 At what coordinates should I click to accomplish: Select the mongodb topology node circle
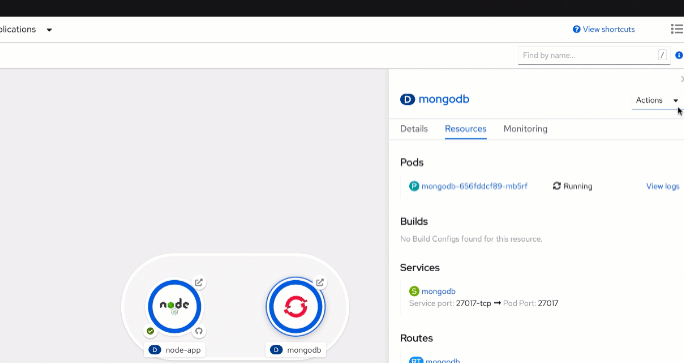click(x=296, y=306)
